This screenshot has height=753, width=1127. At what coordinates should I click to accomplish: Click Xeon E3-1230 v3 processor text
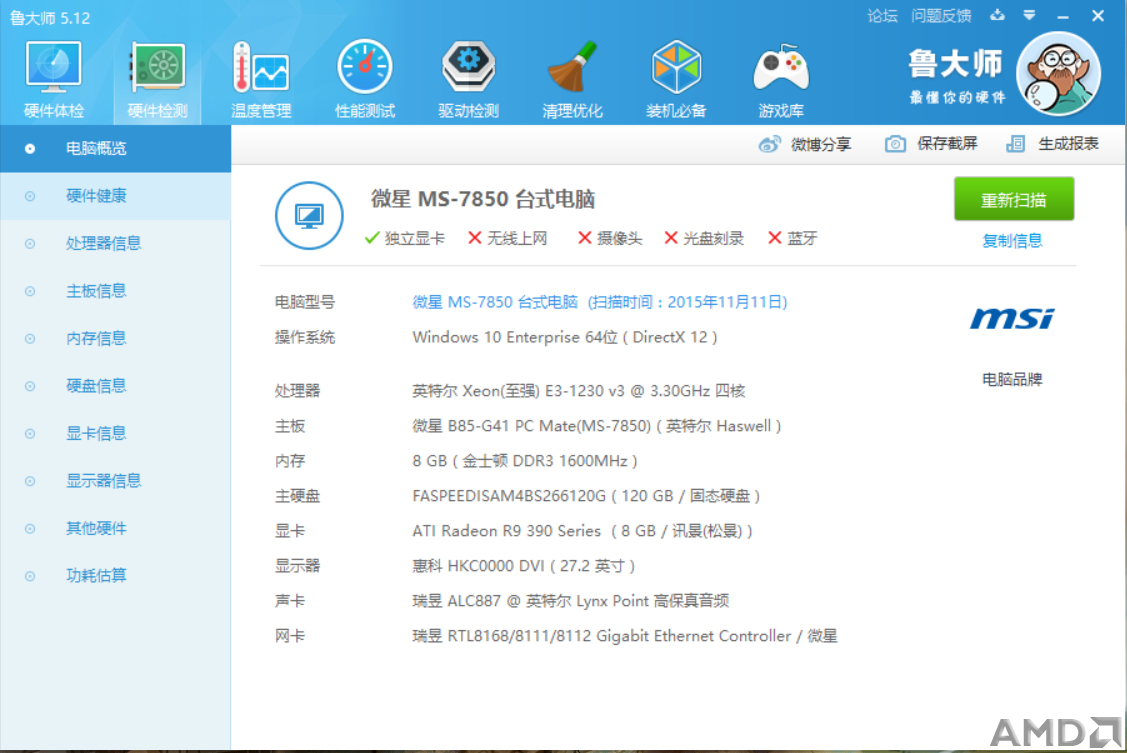[579, 391]
